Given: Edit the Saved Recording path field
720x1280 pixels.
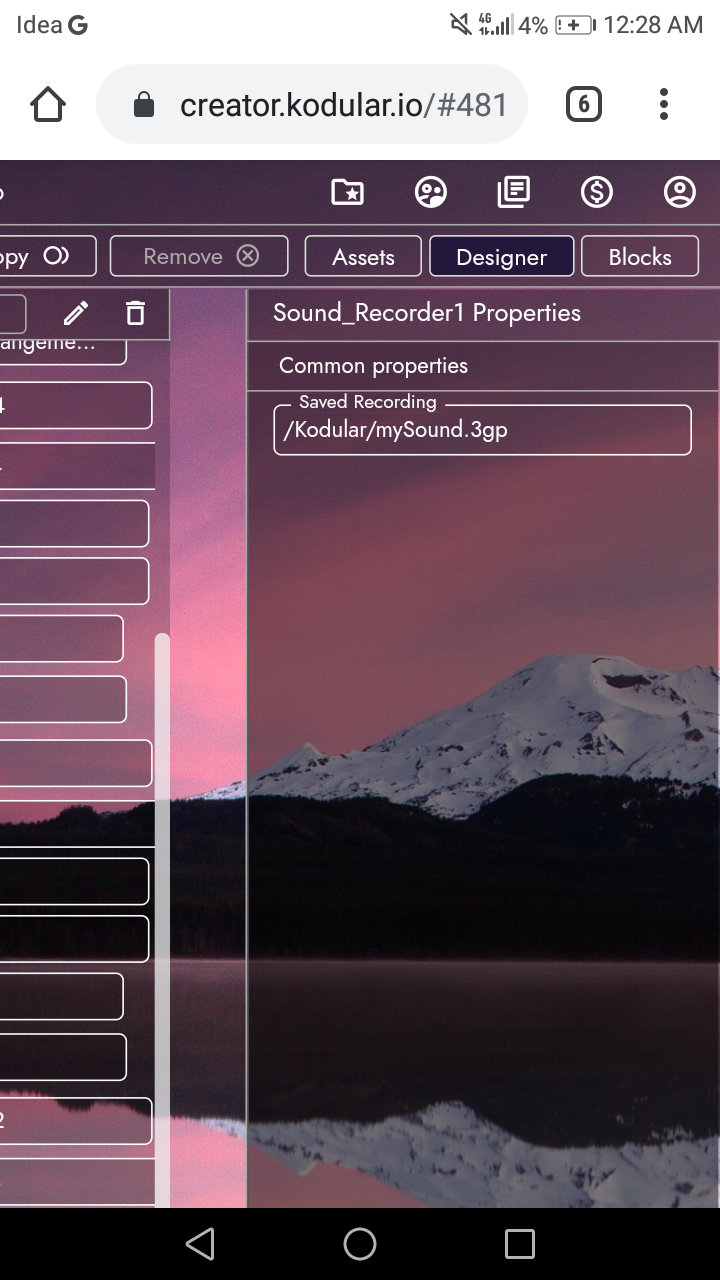Looking at the screenshot, I should point(482,430).
